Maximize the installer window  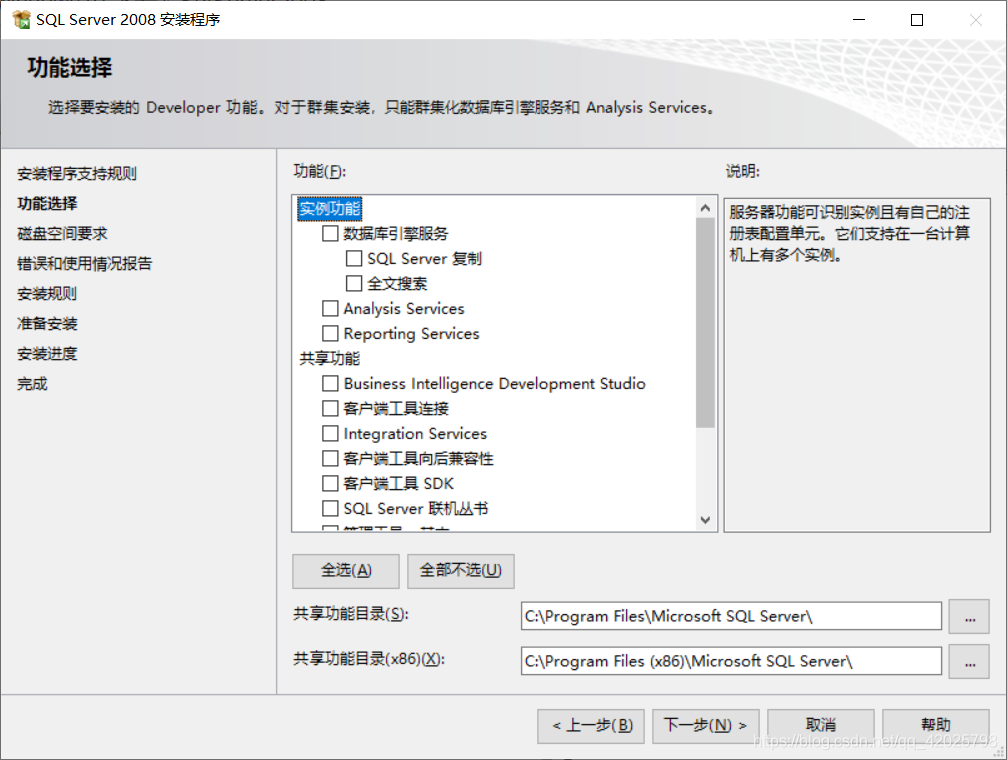[x=917, y=20]
